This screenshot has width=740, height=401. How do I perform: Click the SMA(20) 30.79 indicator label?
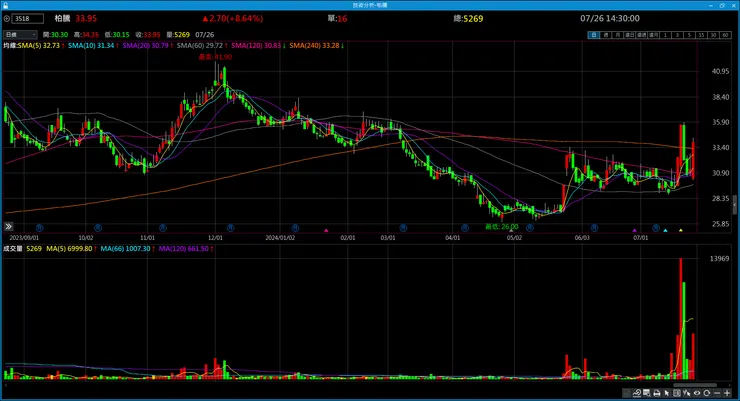[x=145, y=45]
